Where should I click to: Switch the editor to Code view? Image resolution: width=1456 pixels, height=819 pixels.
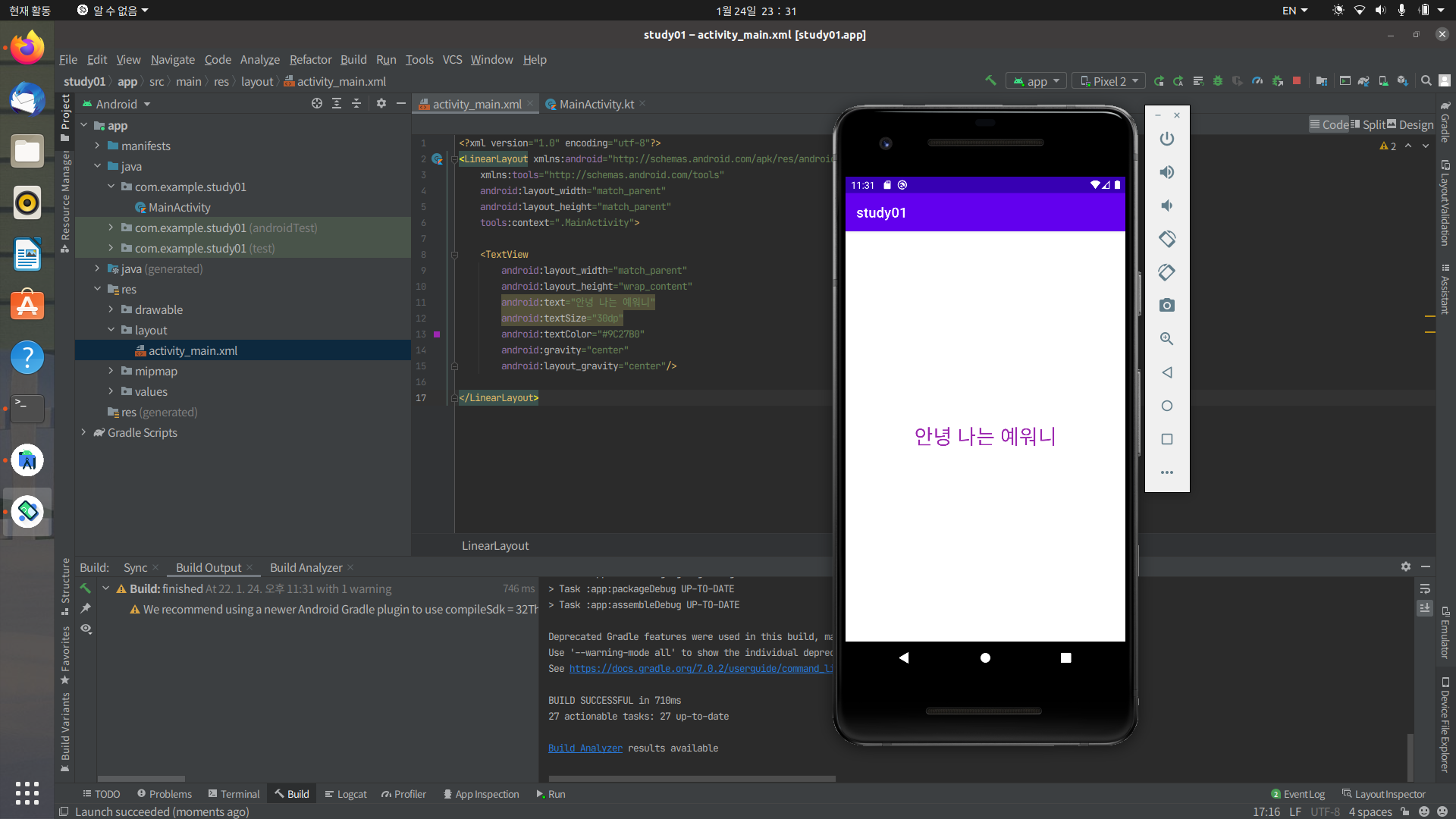tap(1329, 124)
